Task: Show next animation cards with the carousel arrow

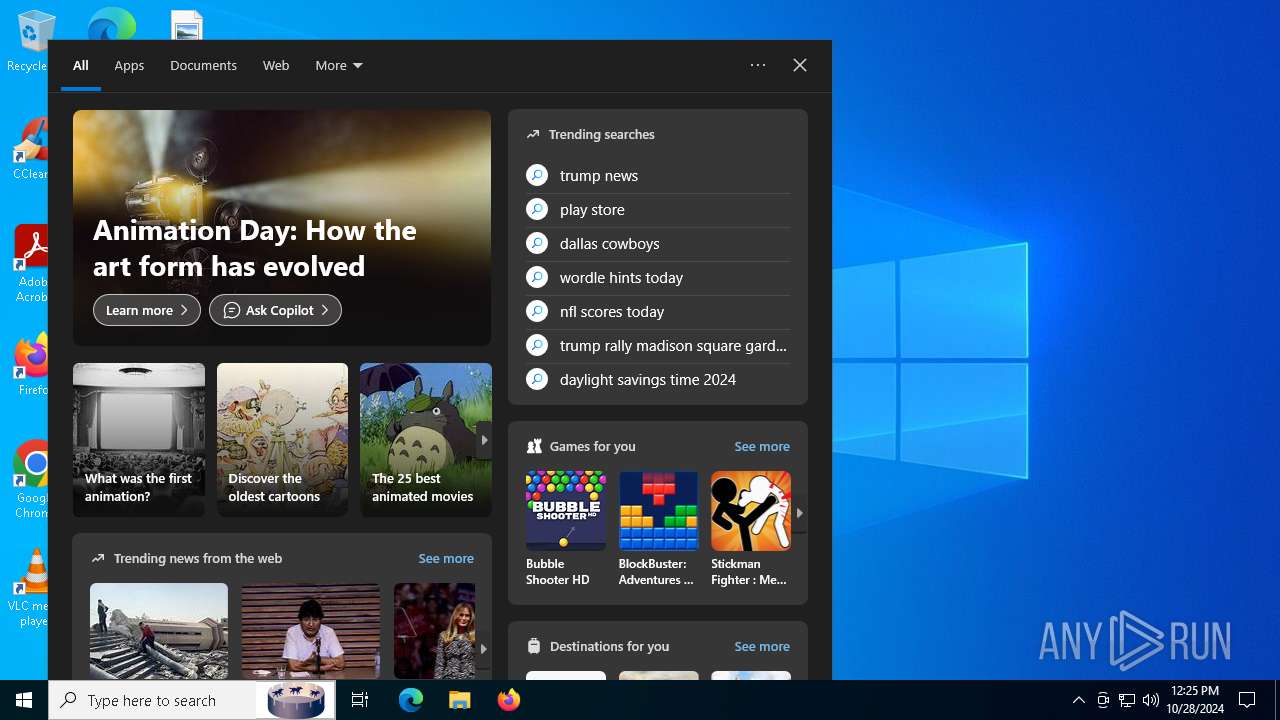Action: pyautogui.click(x=484, y=440)
